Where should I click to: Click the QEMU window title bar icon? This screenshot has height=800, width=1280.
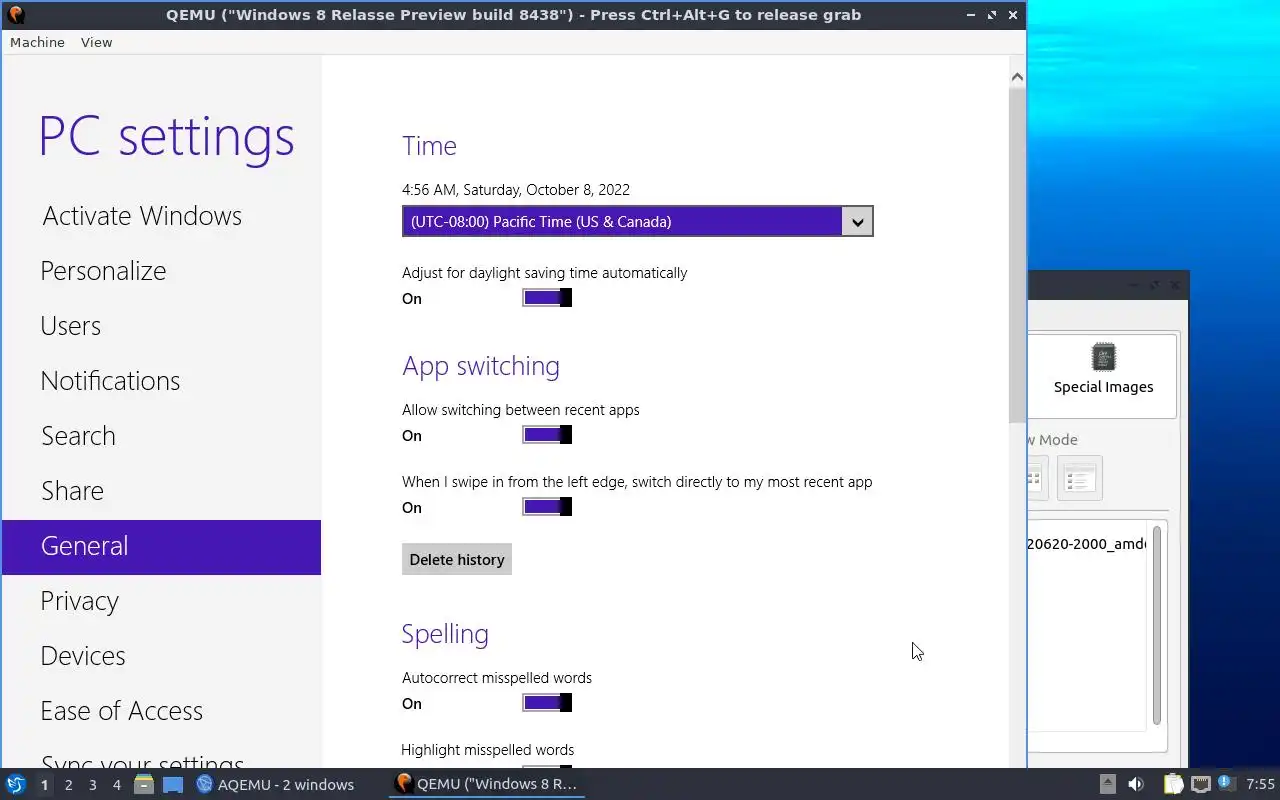(15, 14)
